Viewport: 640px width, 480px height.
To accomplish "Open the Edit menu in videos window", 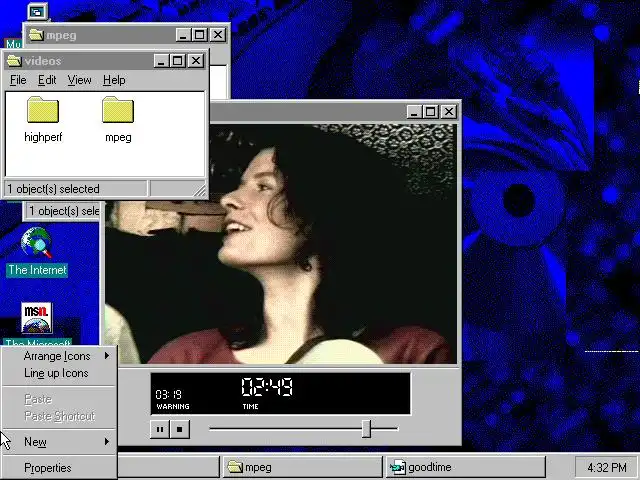I will click(47, 80).
